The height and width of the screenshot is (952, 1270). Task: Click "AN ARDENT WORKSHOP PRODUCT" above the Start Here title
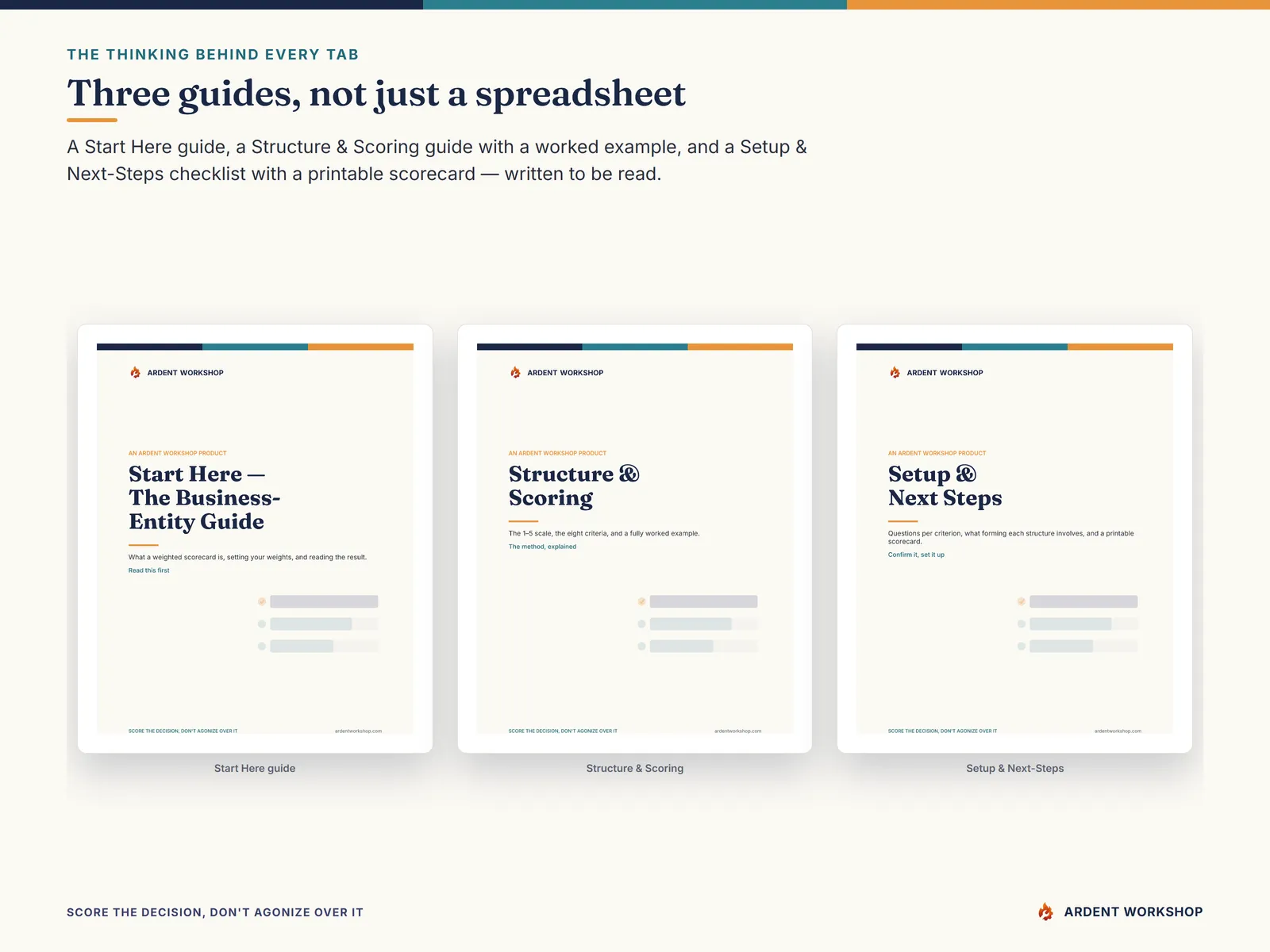[178, 453]
